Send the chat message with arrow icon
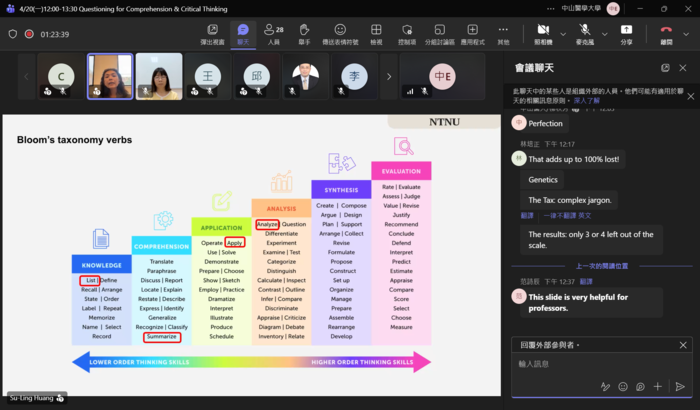The image size is (700, 410). click(680, 386)
